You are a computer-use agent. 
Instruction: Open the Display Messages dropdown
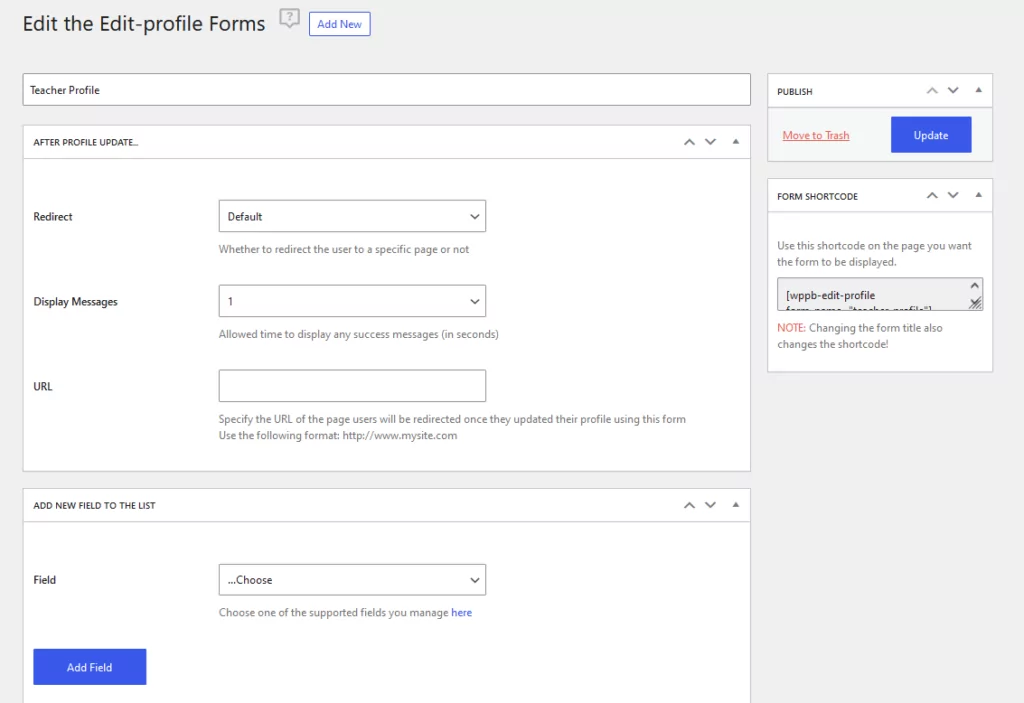(x=352, y=301)
